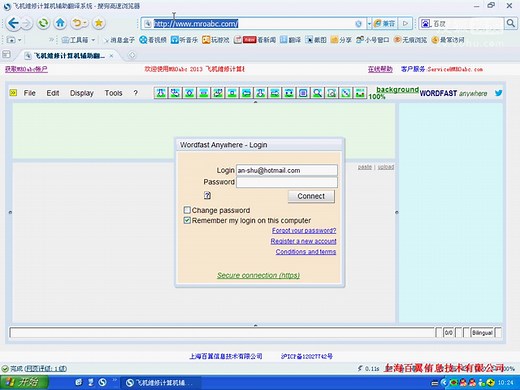
Task: Click the bottom panel collapse arrow handle
Action: coord(256,325)
